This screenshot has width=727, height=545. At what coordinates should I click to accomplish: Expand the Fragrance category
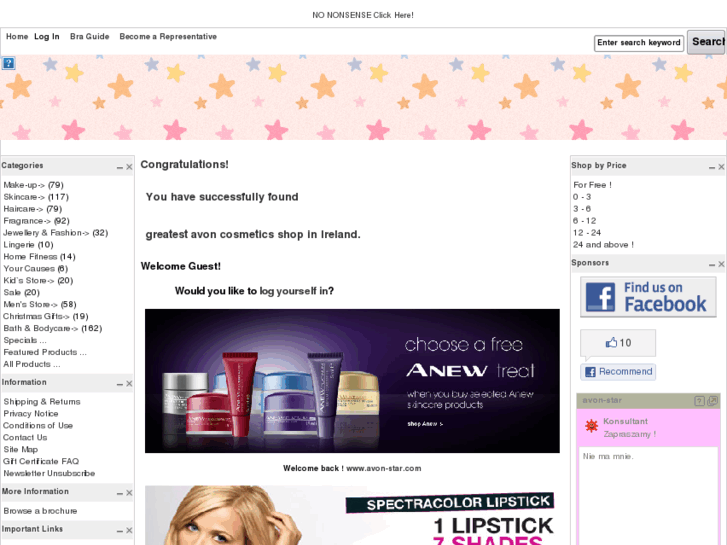click(27, 221)
